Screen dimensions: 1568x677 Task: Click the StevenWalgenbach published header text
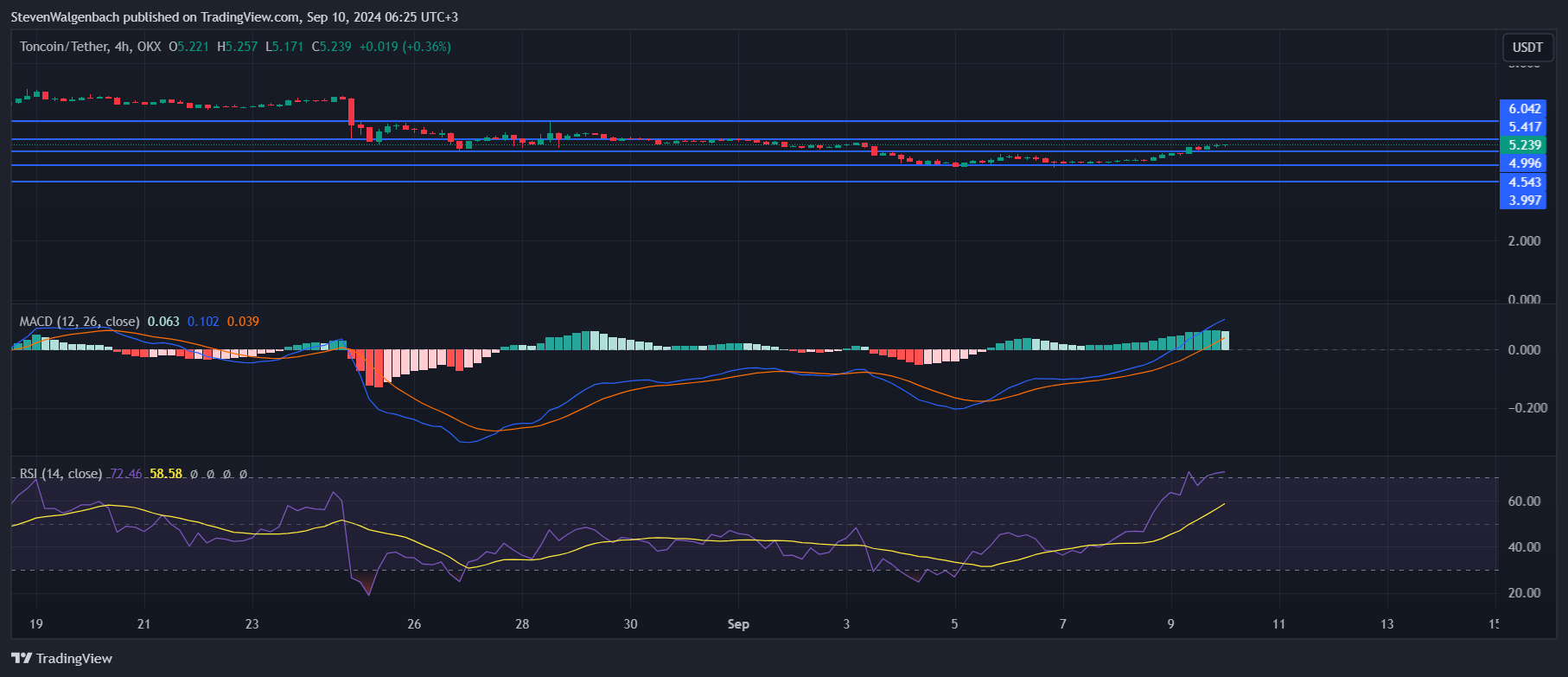pos(234,17)
